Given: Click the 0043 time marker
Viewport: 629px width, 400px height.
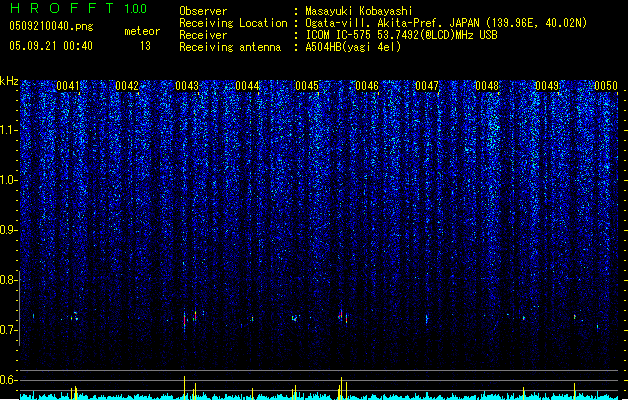Looking at the screenshot, I should point(187,86).
